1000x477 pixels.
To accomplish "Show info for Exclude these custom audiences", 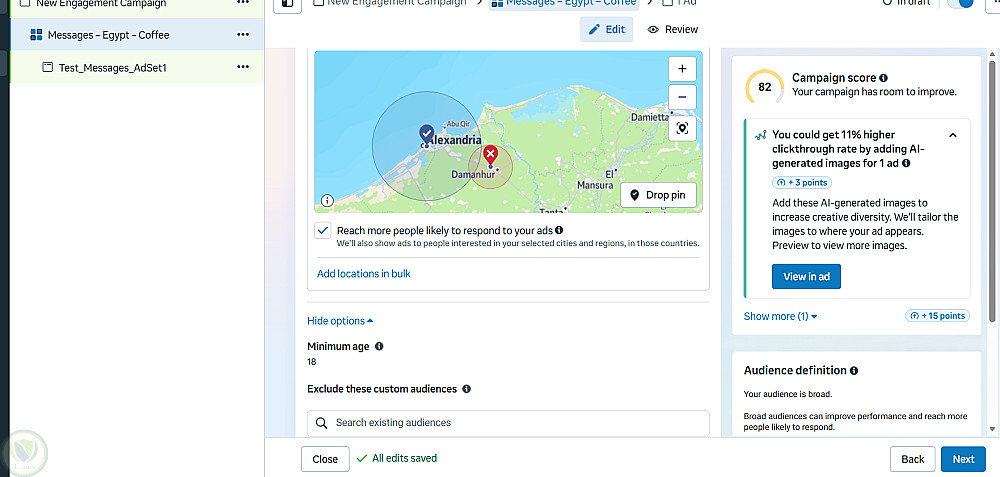I will point(466,389).
